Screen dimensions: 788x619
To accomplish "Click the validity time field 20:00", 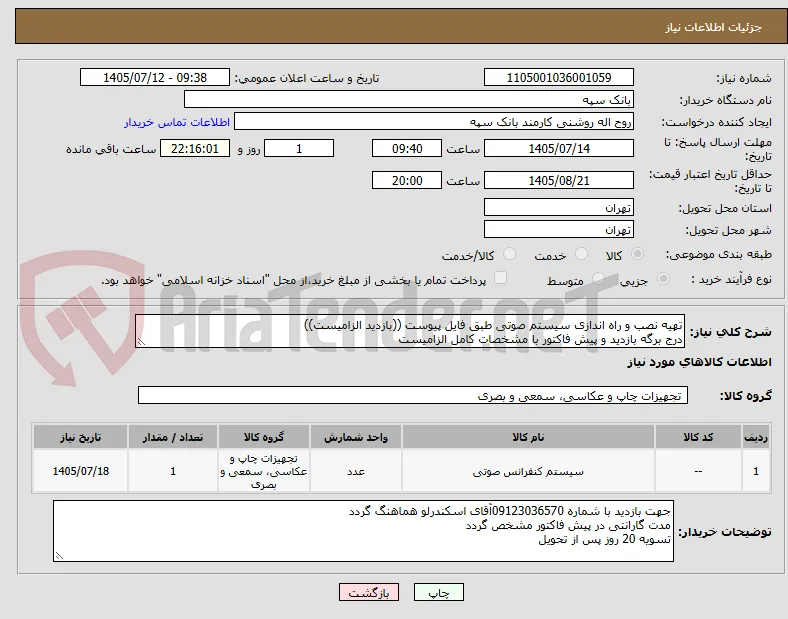I will pos(407,180).
